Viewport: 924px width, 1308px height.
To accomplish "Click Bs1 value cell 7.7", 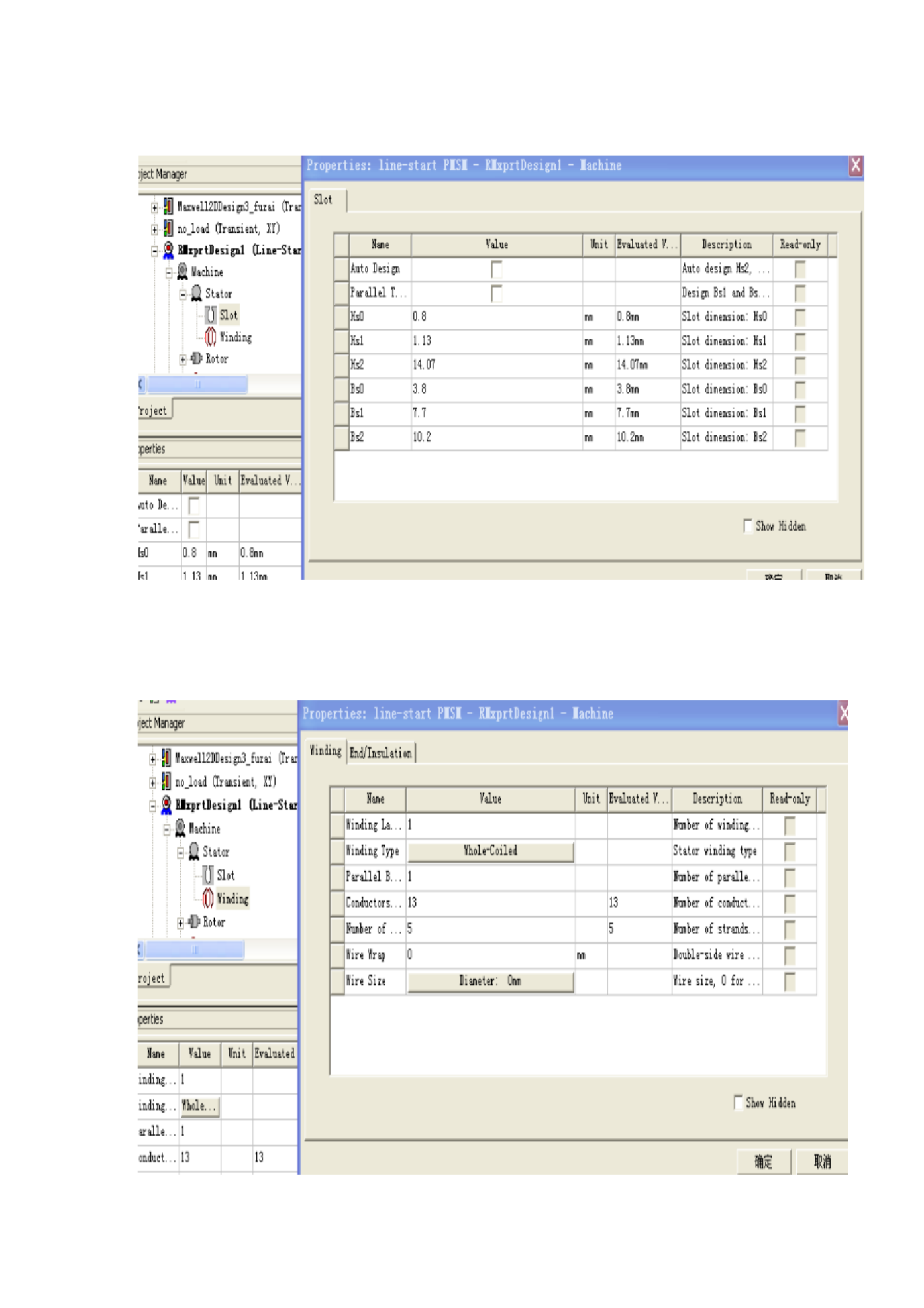I will tap(497, 413).
